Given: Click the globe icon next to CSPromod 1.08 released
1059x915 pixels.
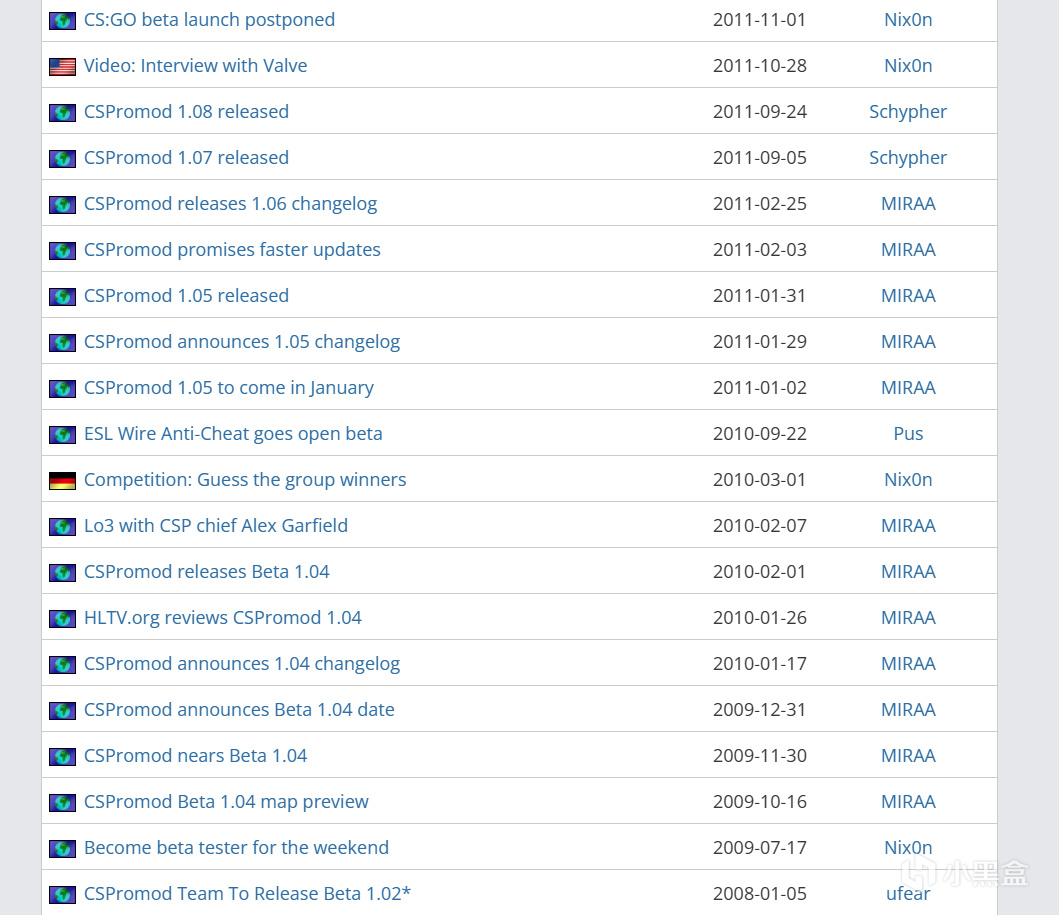Looking at the screenshot, I should click(x=62, y=113).
